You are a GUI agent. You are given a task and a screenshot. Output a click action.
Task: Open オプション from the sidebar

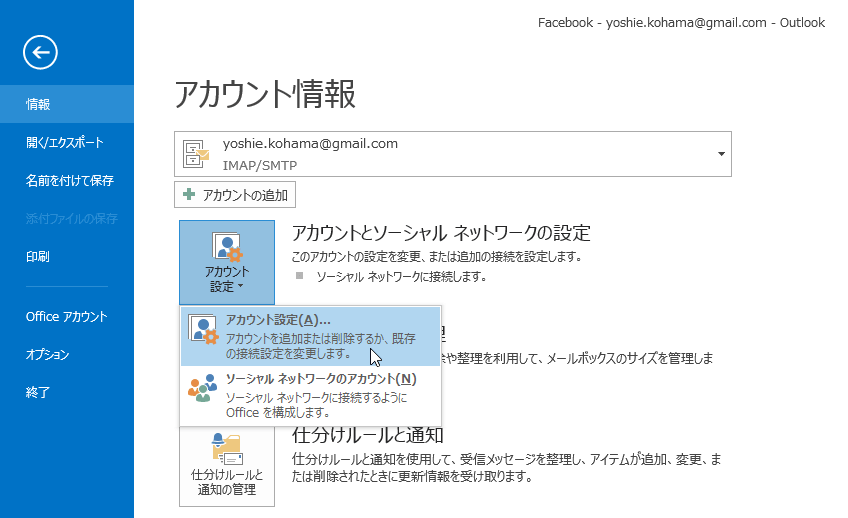pos(67,354)
